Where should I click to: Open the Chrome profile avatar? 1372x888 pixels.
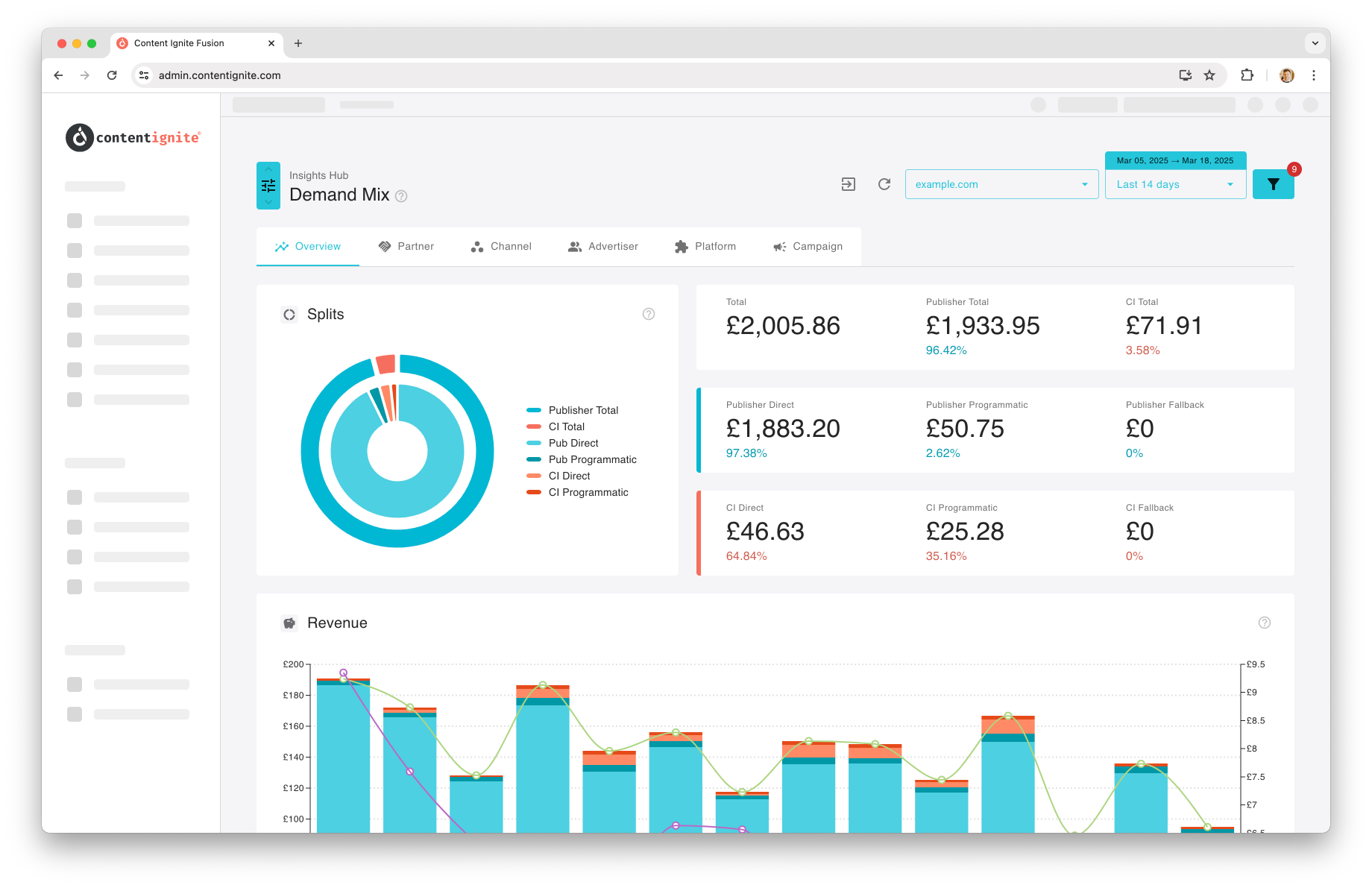tap(1287, 75)
